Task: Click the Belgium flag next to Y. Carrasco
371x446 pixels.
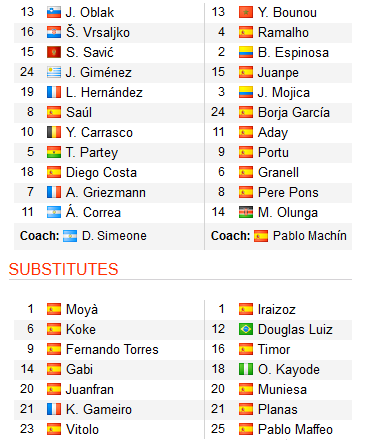Action: 54,133
